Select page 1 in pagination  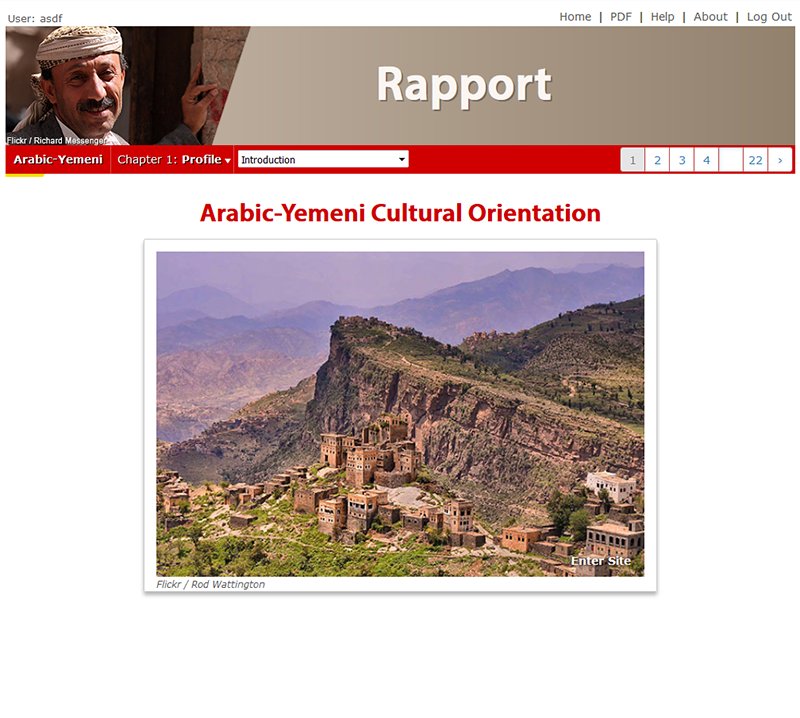coord(633,160)
